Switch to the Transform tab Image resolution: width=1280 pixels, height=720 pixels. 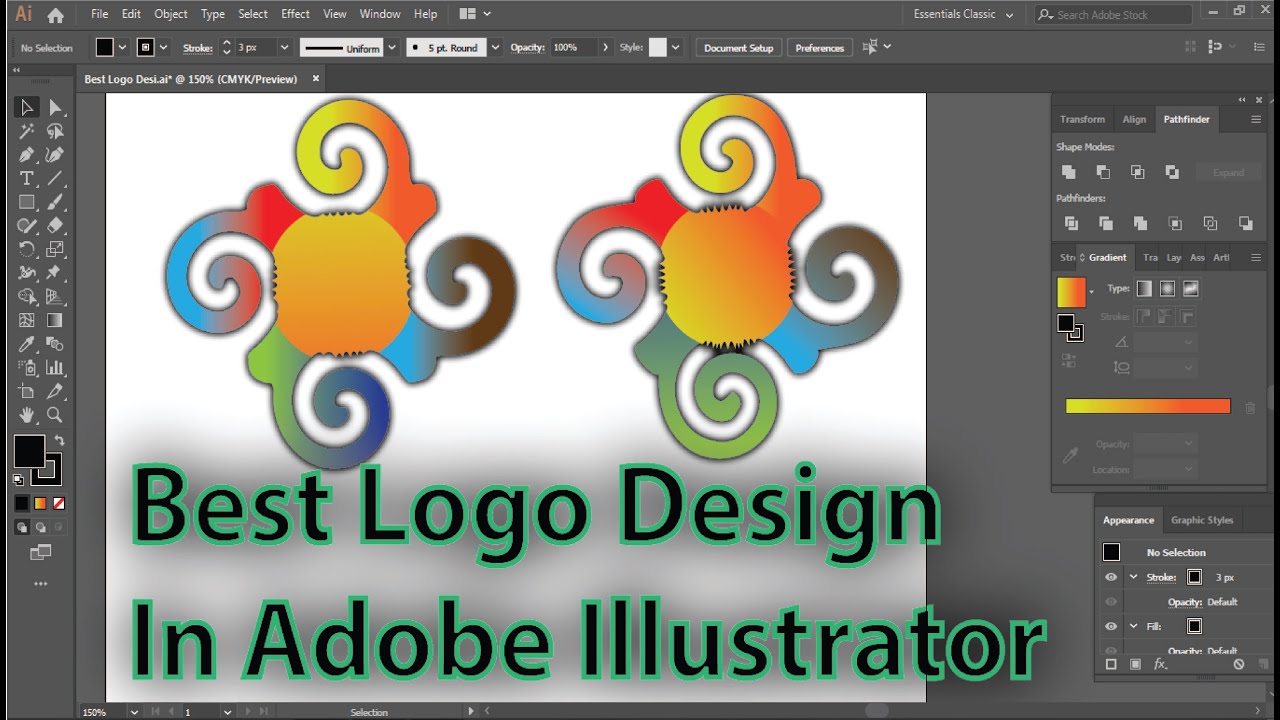click(x=1083, y=119)
